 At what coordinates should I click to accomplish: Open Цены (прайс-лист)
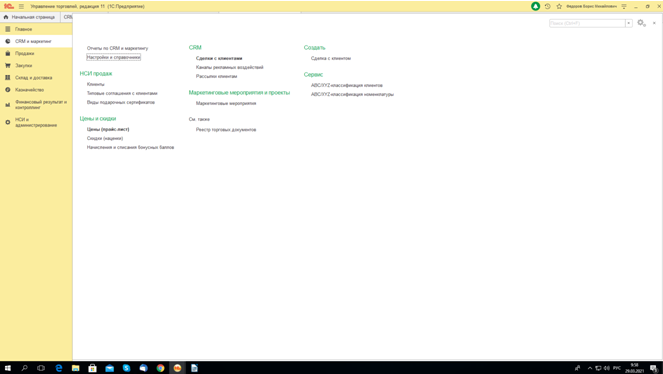click(108, 129)
